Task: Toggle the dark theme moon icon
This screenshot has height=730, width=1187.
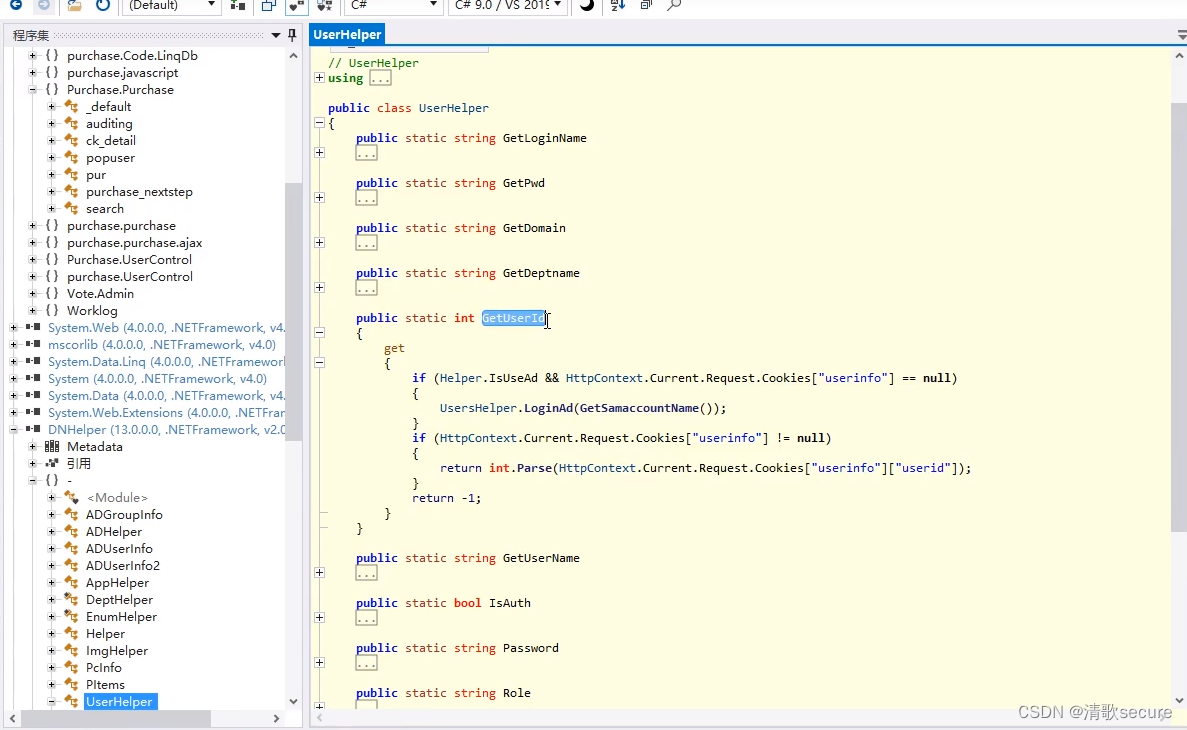Action: point(587,5)
